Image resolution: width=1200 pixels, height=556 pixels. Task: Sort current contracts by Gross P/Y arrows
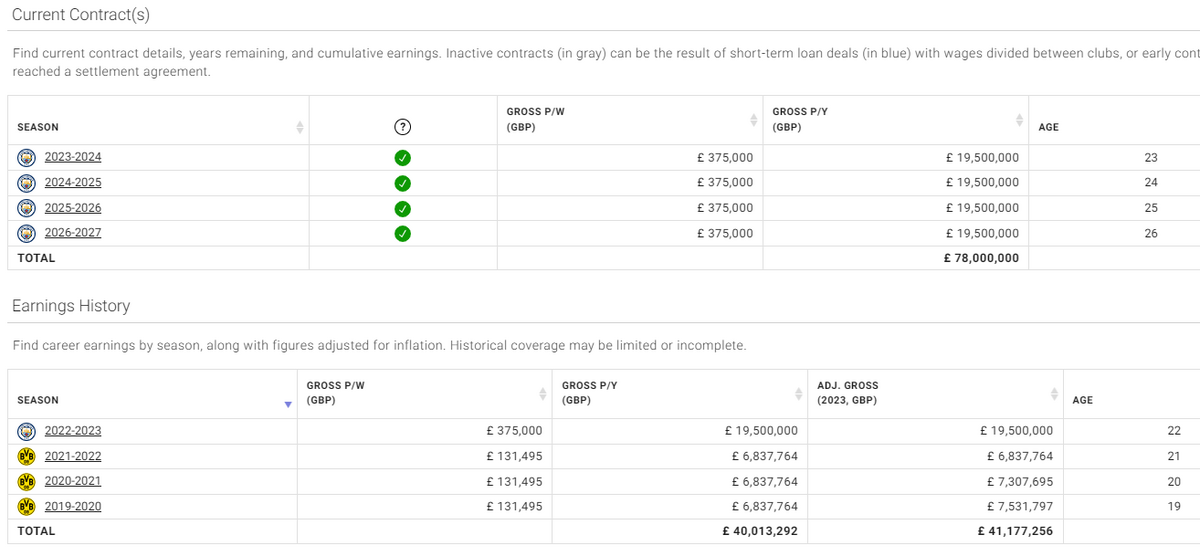click(x=1017, y=119)
